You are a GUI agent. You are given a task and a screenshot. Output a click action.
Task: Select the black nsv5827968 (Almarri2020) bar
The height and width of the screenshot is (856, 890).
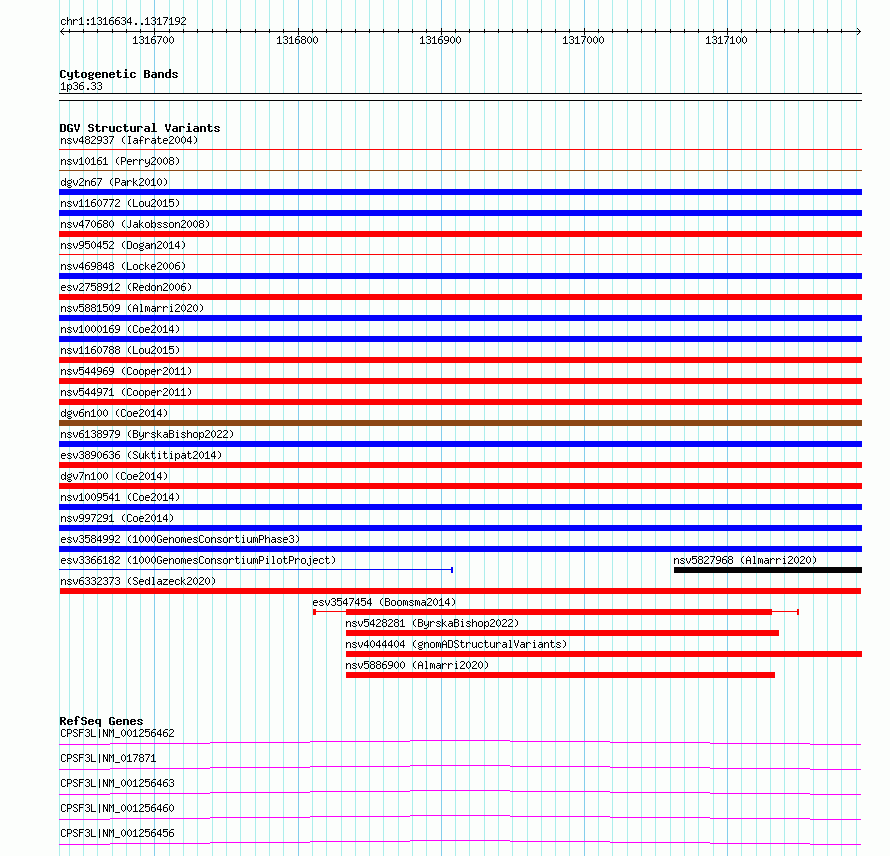(x=768, y=570)
